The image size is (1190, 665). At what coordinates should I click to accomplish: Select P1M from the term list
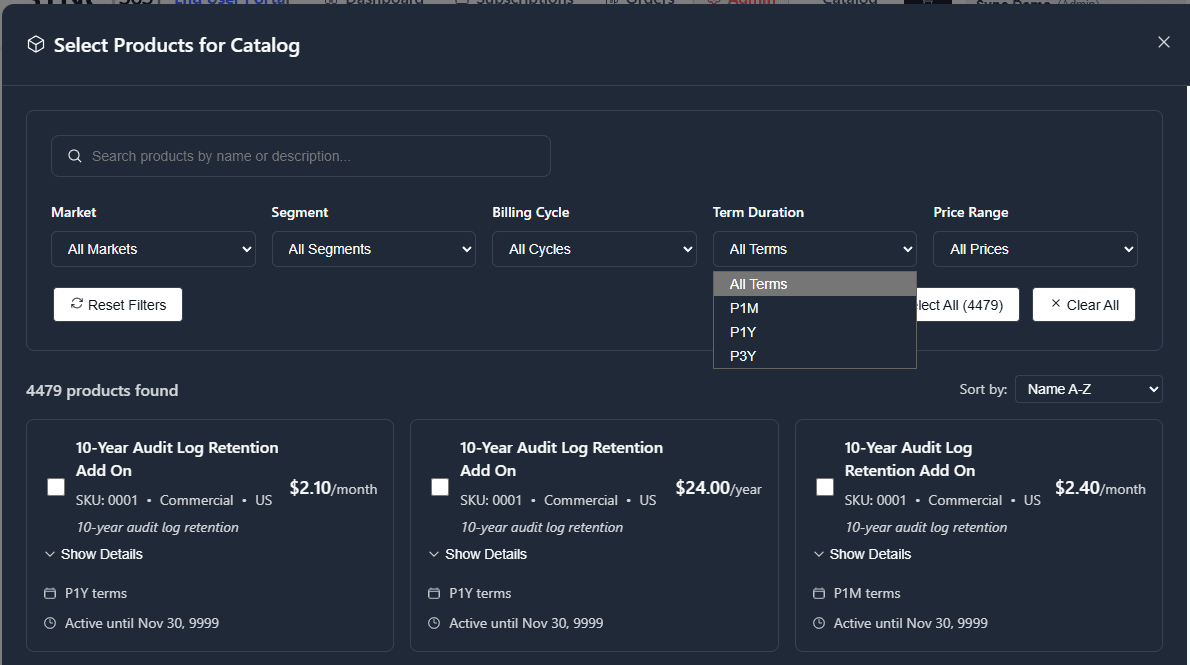click(815, 308)
